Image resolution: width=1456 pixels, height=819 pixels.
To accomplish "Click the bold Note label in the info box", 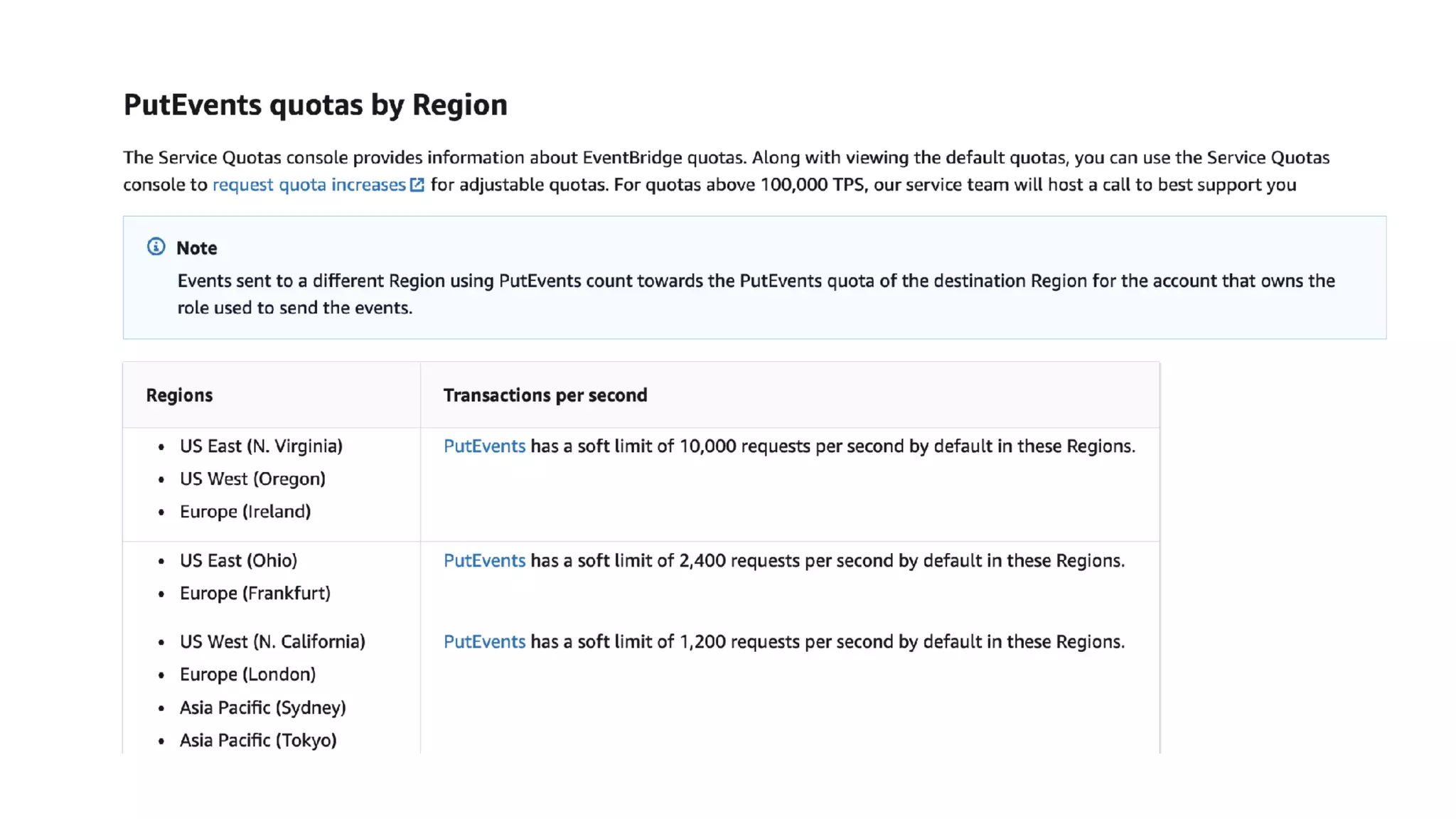I will (196, 248).
